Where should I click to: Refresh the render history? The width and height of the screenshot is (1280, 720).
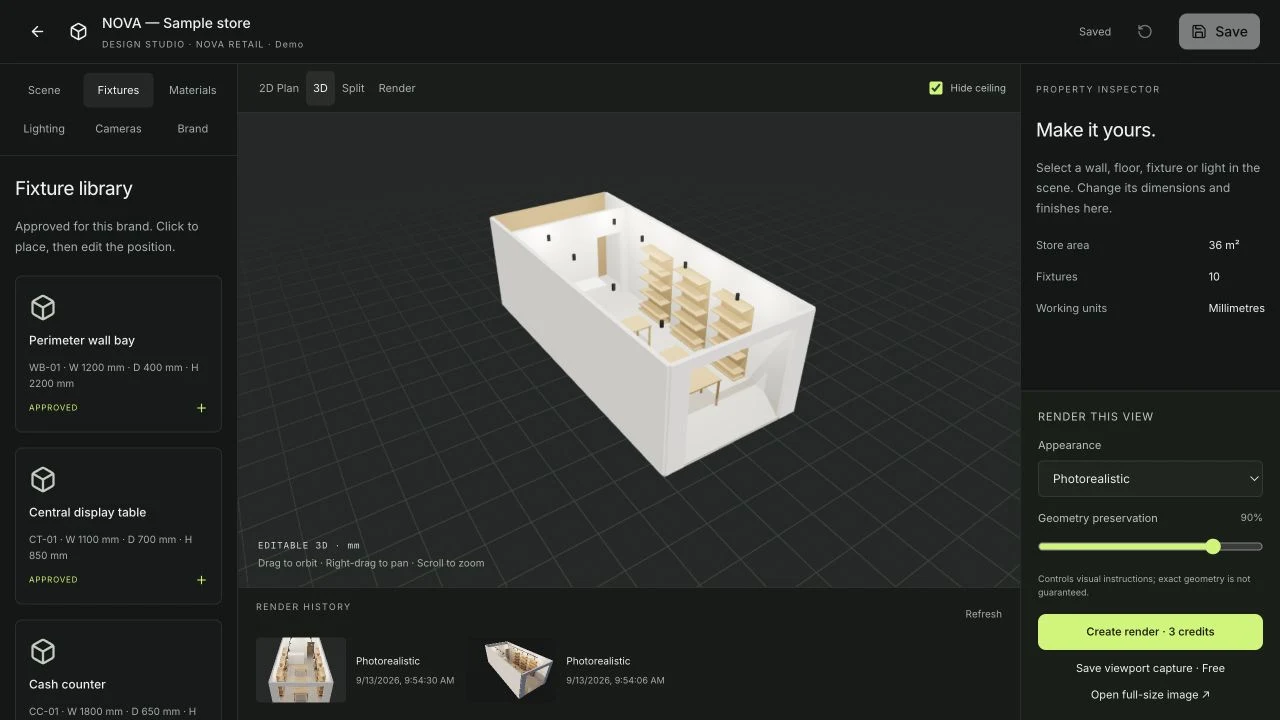coord(983,614)
